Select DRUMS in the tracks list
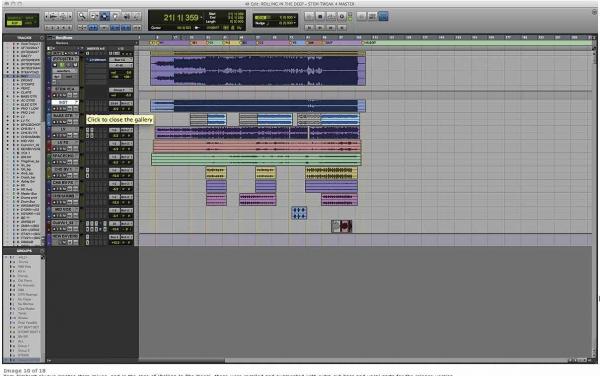Image resolution: width=600 pixels, height=376 pixels. 27,80
